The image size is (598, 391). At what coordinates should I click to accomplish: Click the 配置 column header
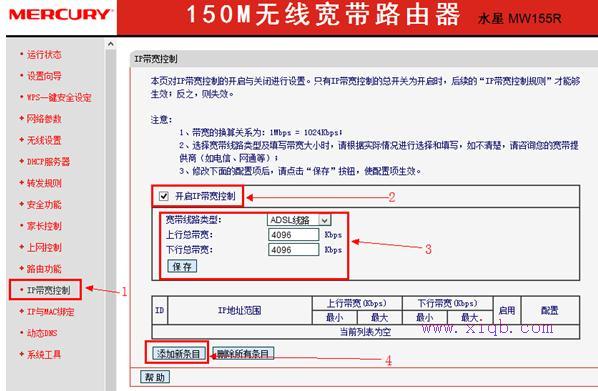(550, 310)
